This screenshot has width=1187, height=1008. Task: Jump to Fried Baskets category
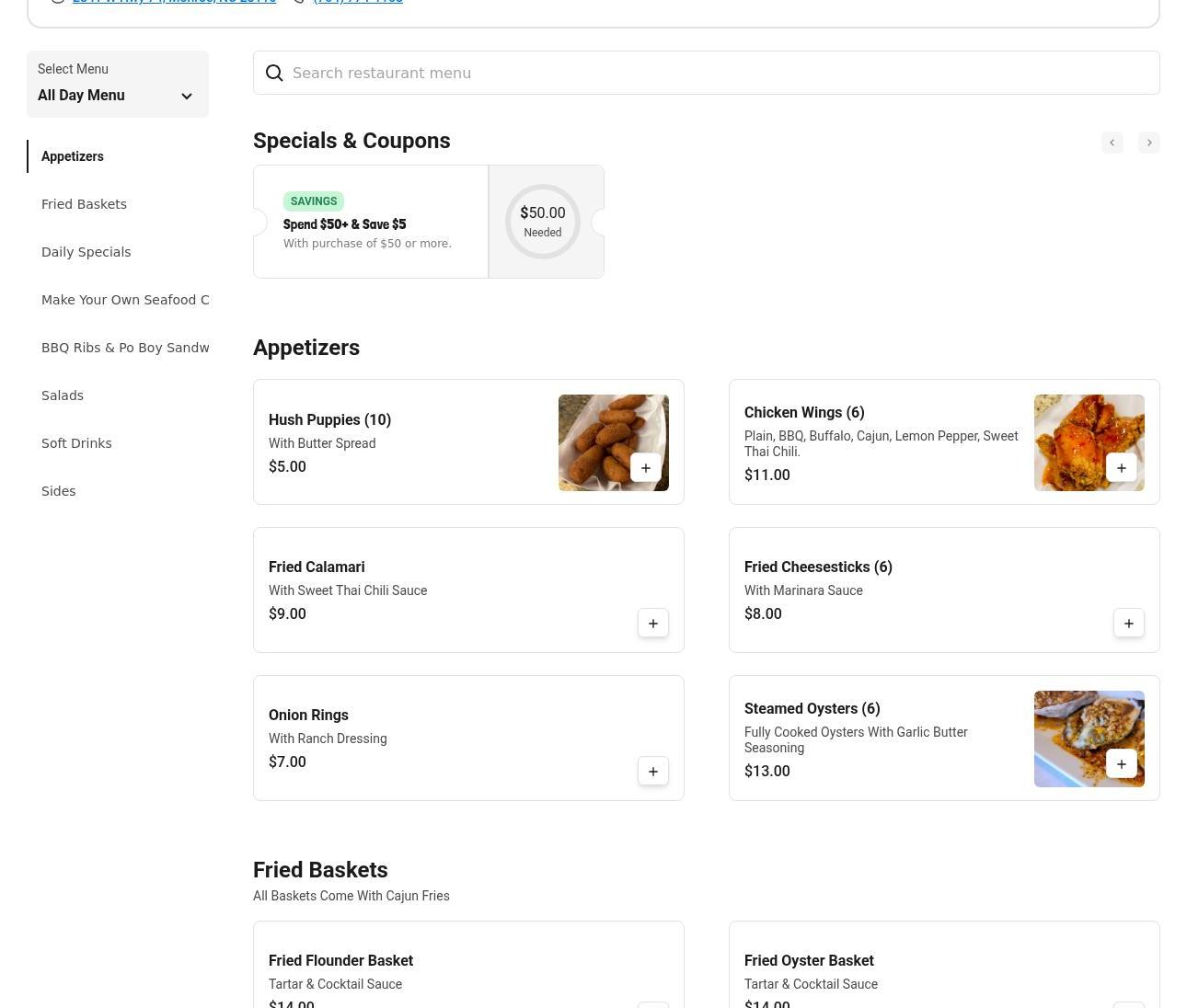point(84,204)
